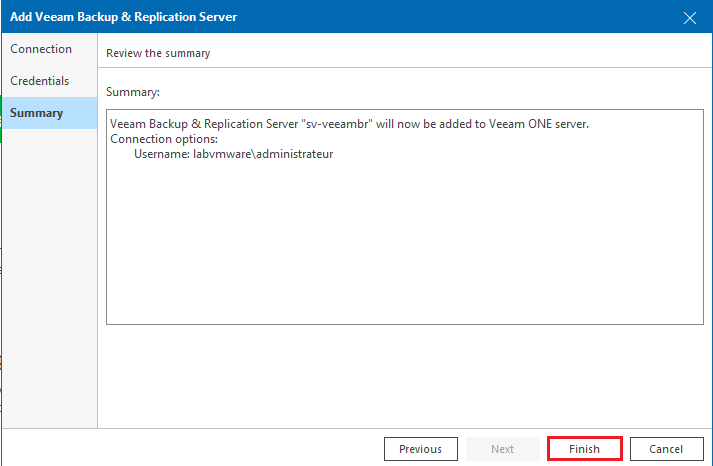Click the blank sidebar below the Summary step
The height and width of the screenshot is (466, 713).
click(49, 277)
